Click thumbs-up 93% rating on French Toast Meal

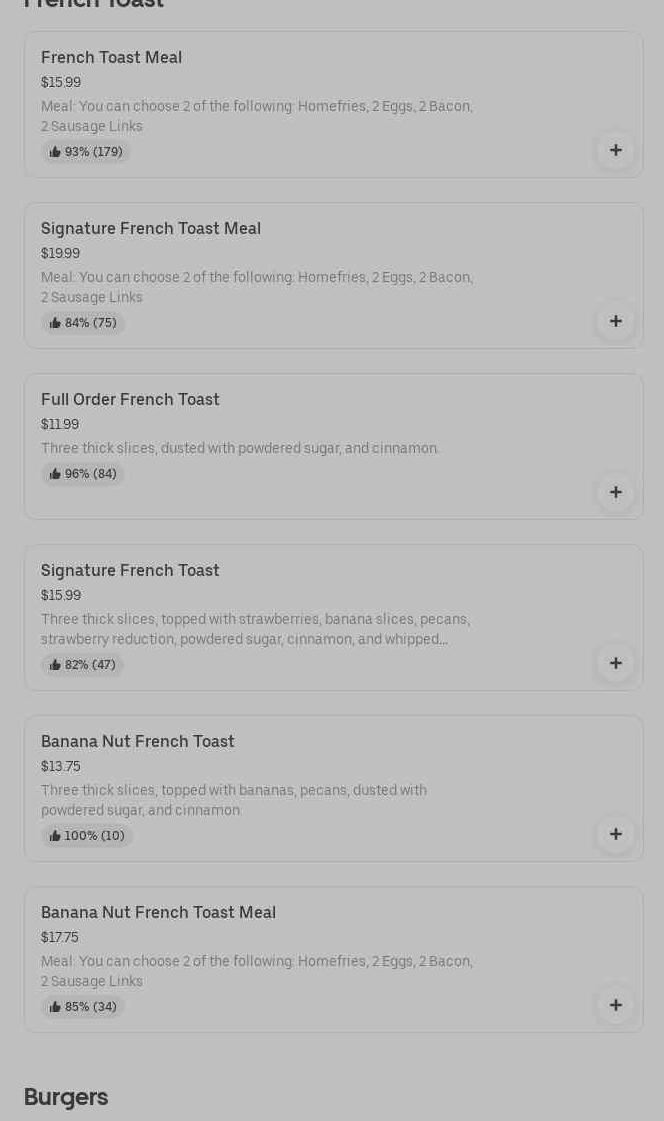(86, 152)
